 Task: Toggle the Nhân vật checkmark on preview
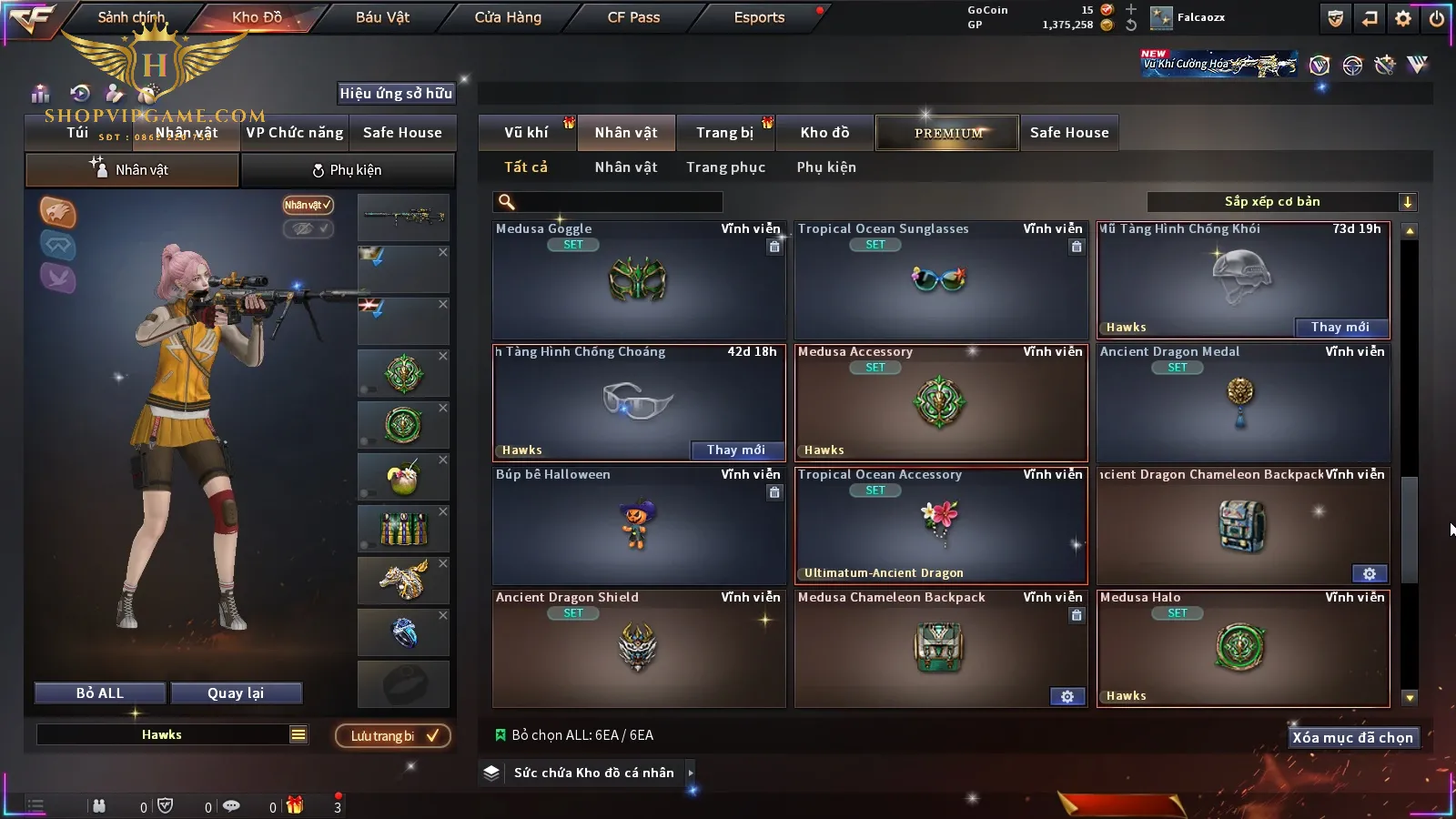308,205
